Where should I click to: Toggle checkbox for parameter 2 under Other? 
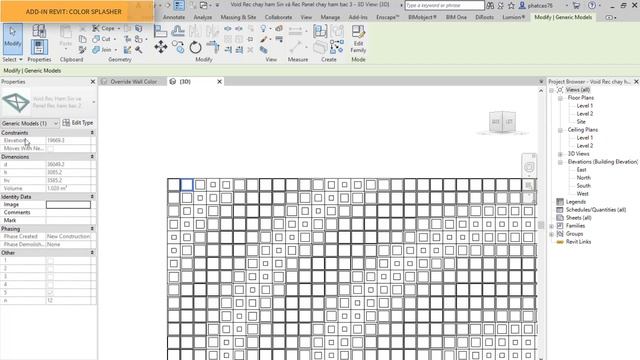pyautogui.click(x=50, y=269)
